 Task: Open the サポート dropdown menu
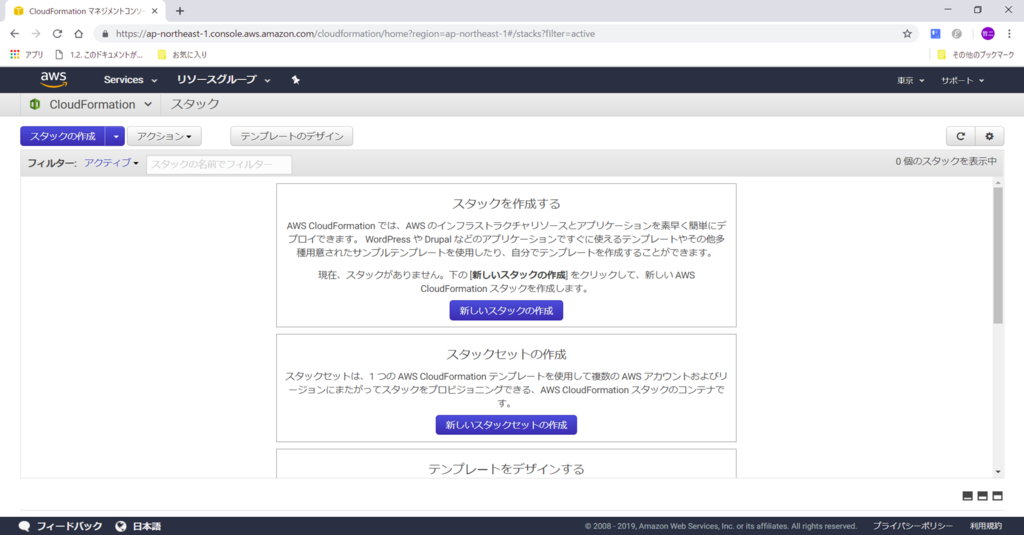[x=962, y=80]
